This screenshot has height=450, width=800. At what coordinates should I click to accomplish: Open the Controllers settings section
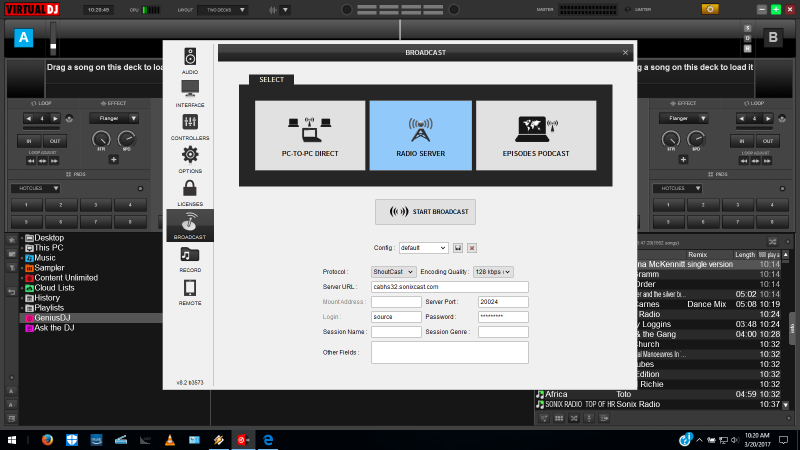[190, 127]
